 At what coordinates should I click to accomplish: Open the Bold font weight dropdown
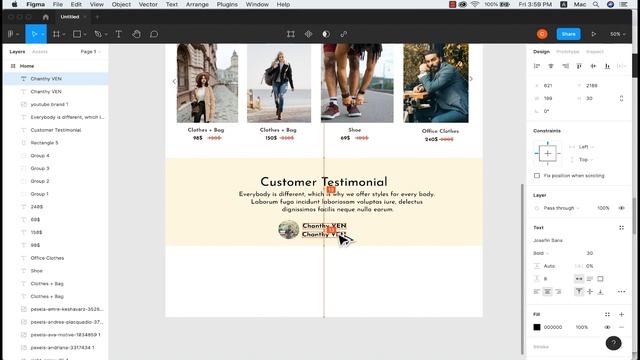click(x=541, y=253)
